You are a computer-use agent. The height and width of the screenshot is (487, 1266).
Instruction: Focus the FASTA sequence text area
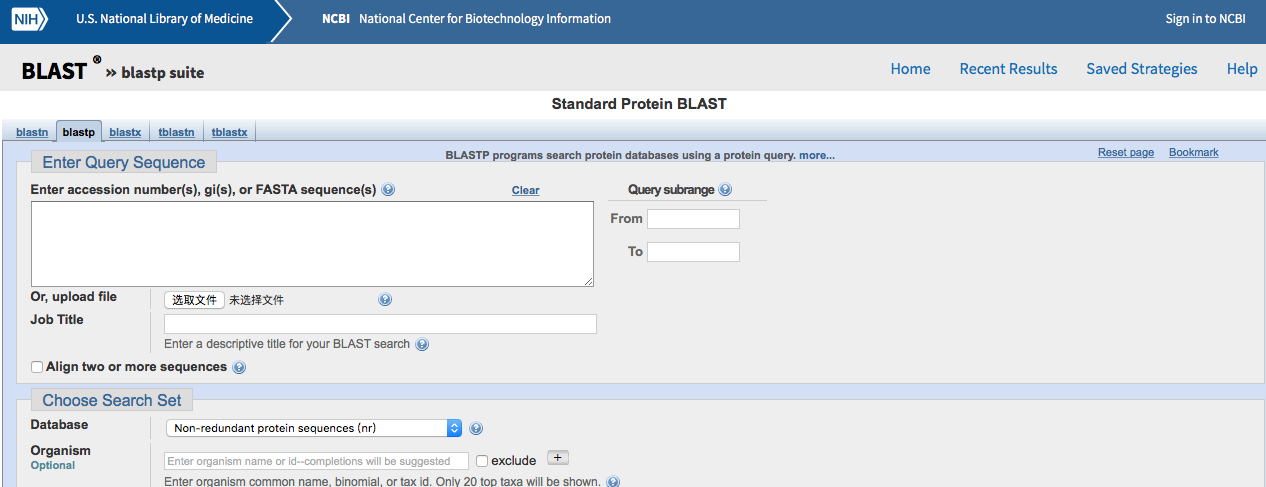tap(312, 244)
